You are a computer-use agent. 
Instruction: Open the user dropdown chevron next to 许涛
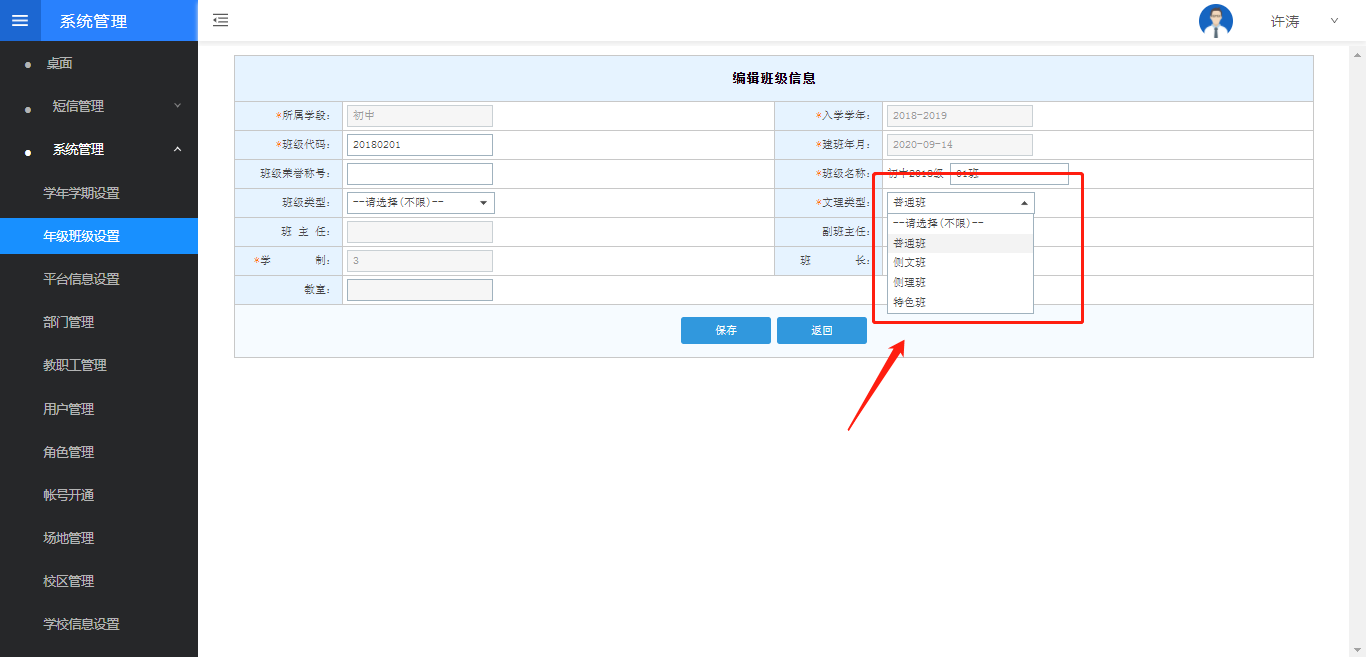click(1334, 21)
